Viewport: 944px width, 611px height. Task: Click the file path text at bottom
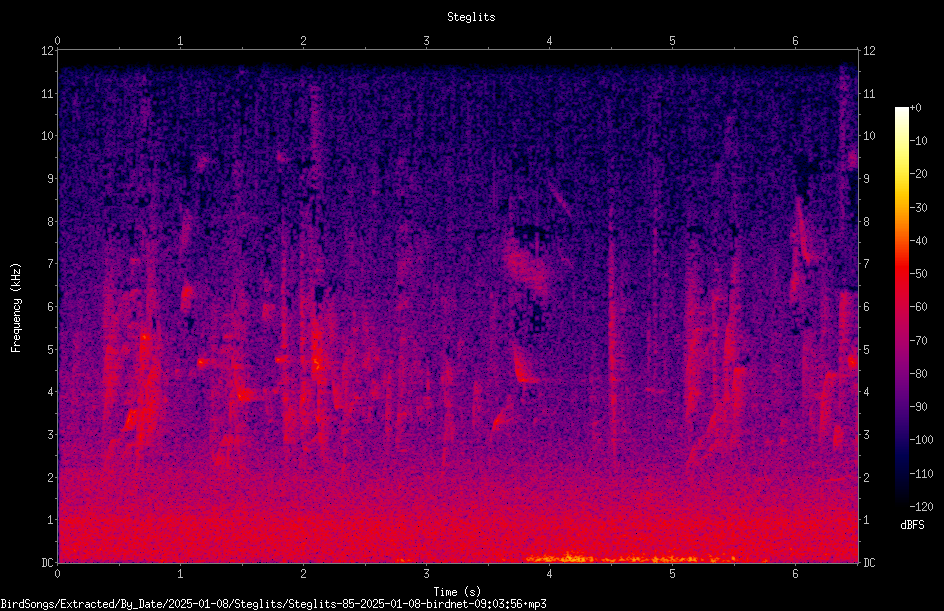pyautogui.click(x=273, y=604)
